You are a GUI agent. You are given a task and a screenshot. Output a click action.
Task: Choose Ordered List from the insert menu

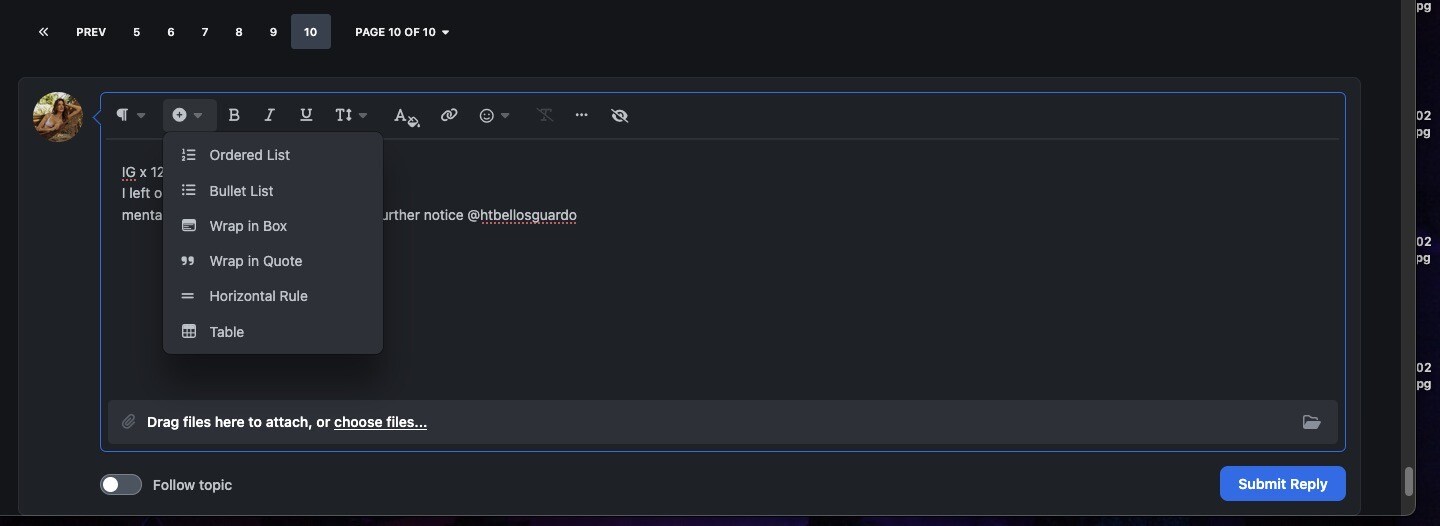point(249,155)
